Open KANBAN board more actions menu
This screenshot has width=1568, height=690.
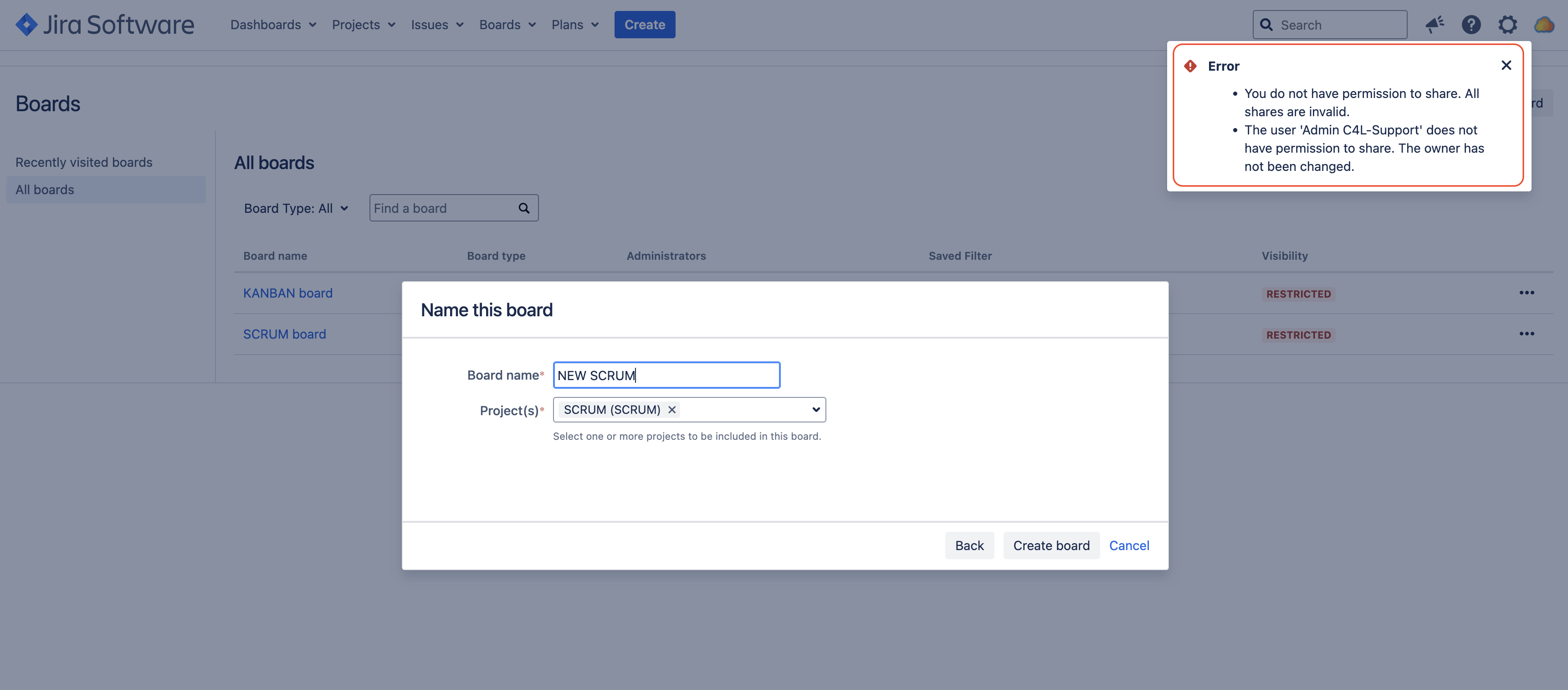pyautogui.click(x=1526, y=293)
